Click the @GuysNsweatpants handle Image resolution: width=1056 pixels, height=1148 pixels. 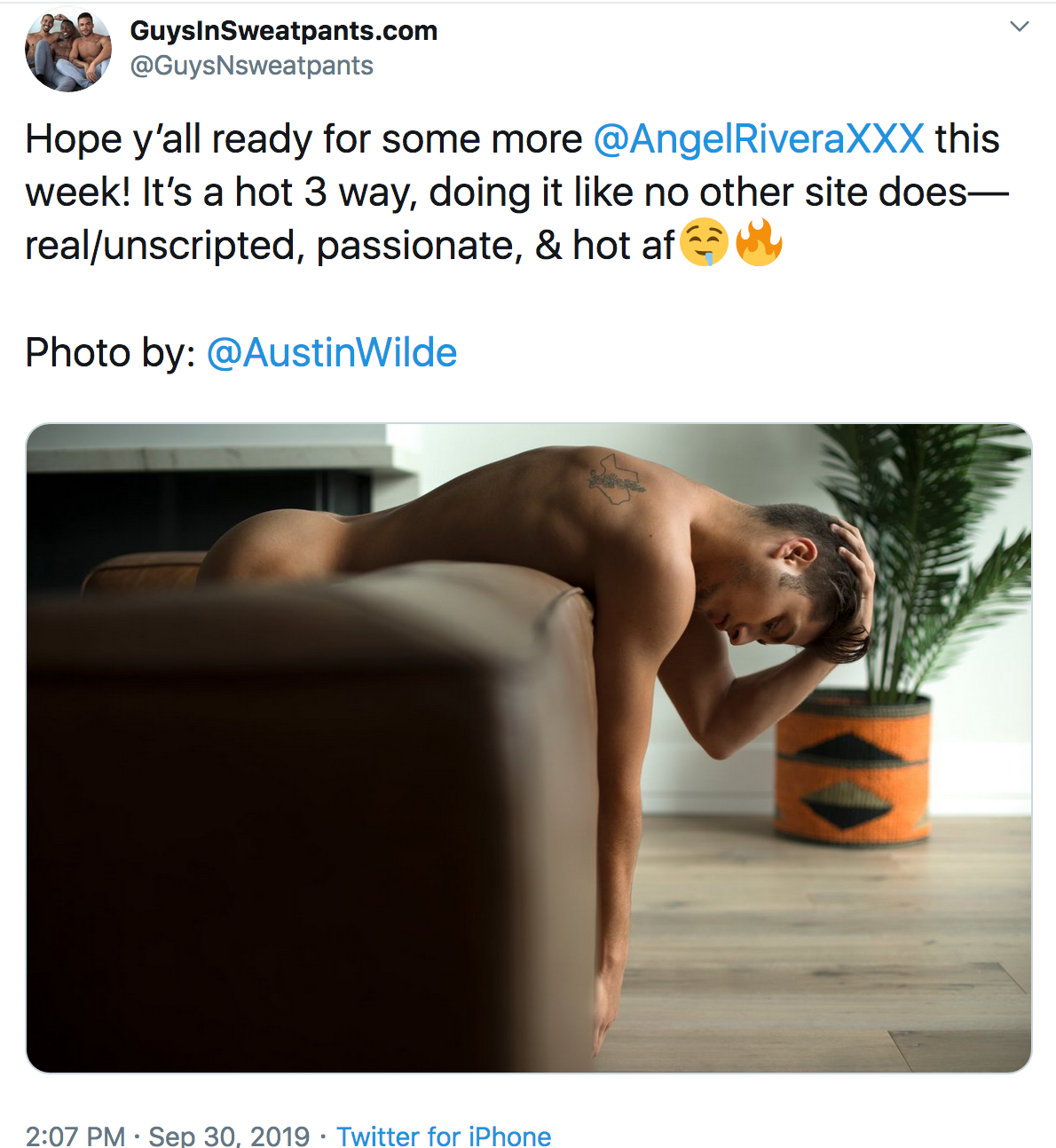tap(252, 67)
